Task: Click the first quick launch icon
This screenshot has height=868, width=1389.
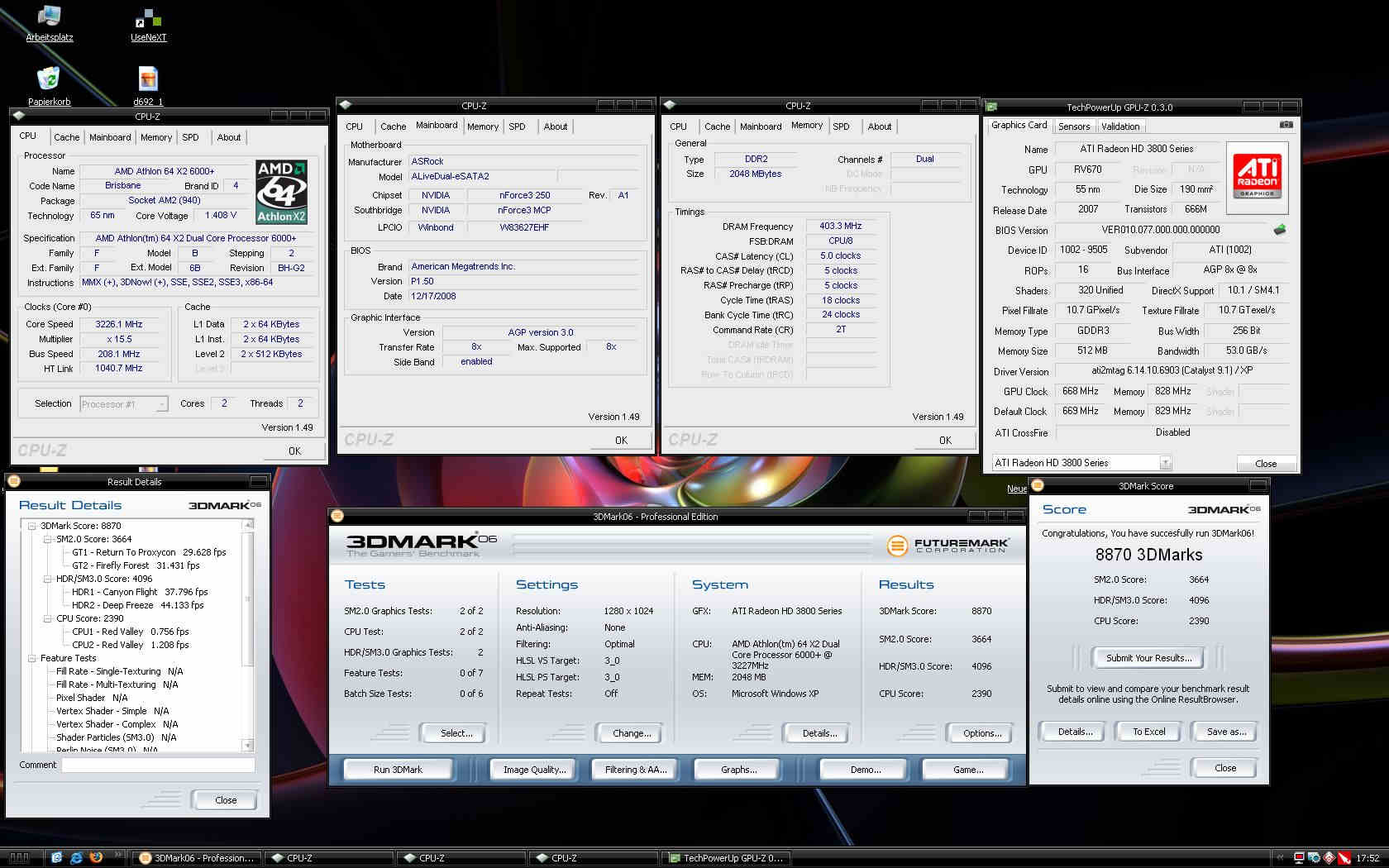Action: point(56,857)
